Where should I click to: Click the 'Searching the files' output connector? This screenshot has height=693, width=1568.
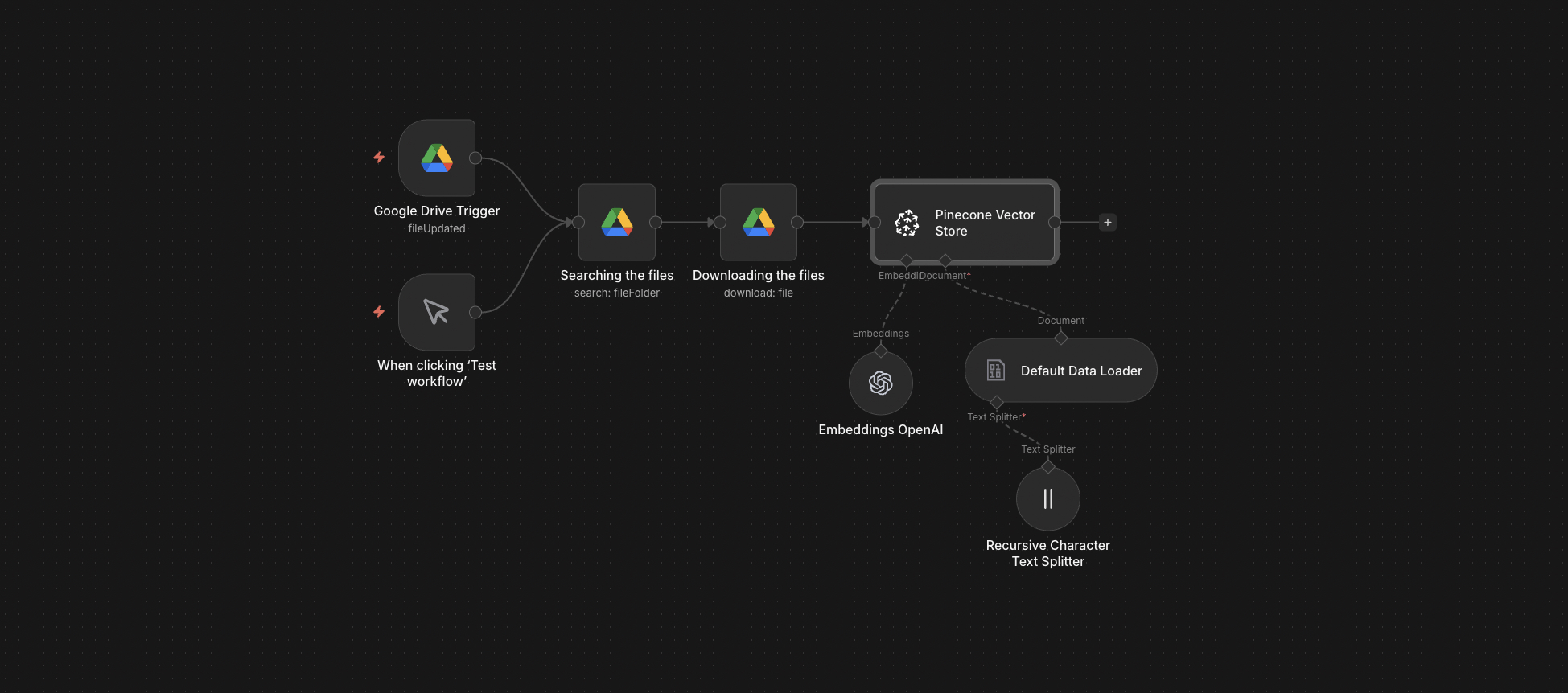(x=656, y=222)
